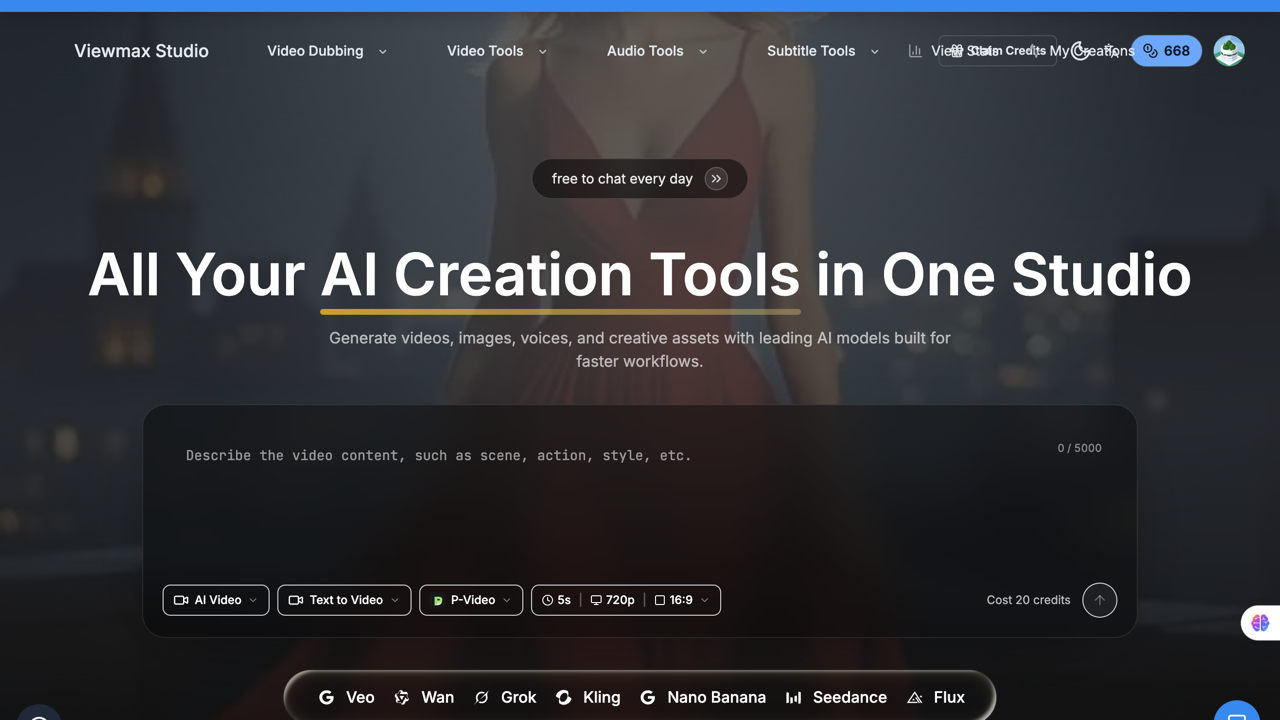Screen dimensions: 1280x720
Task: Click the free to chat every day banner
Action: [x=640, y=179]
